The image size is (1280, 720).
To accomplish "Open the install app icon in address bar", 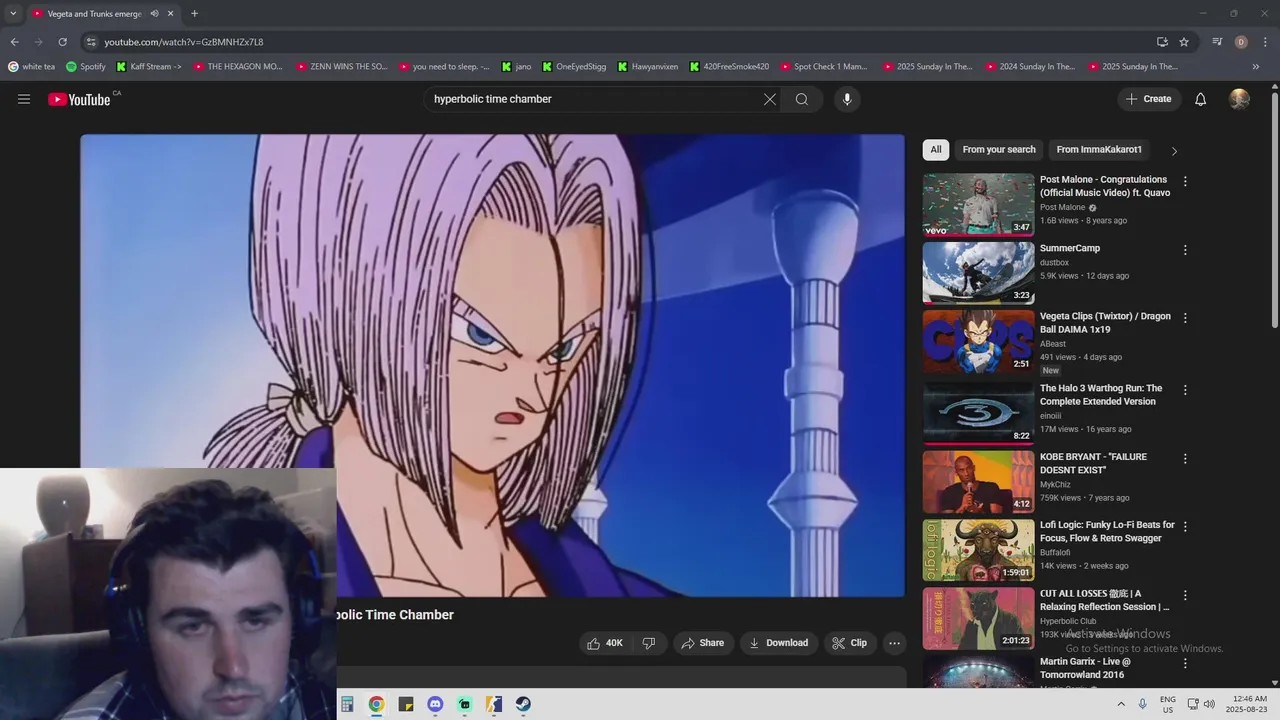I will click(x=1162, y=42).
